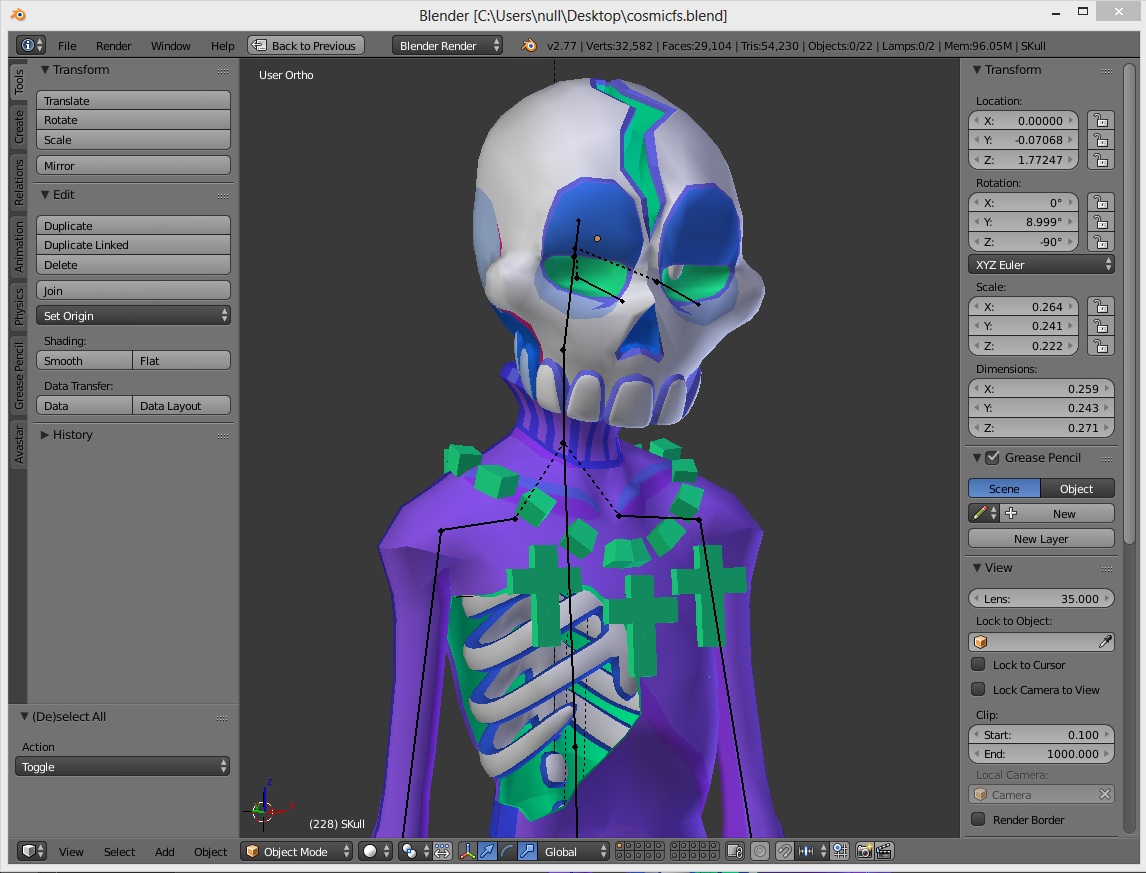This screenshot has width=1146, height=873.
Task: Click the OpenGL render image camera icon
Action: [864, 851]
